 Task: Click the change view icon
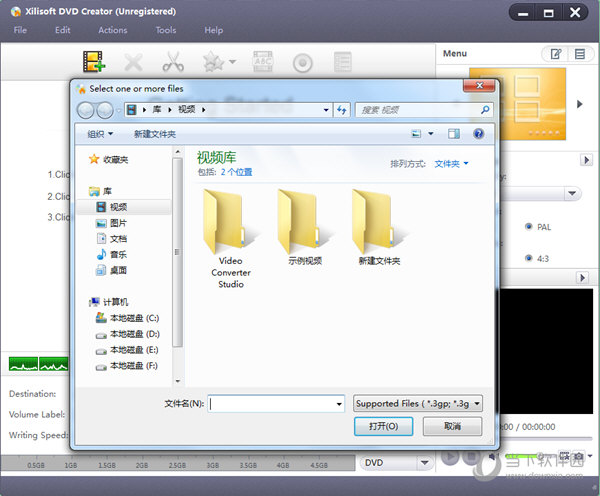[x=416, y=134]
